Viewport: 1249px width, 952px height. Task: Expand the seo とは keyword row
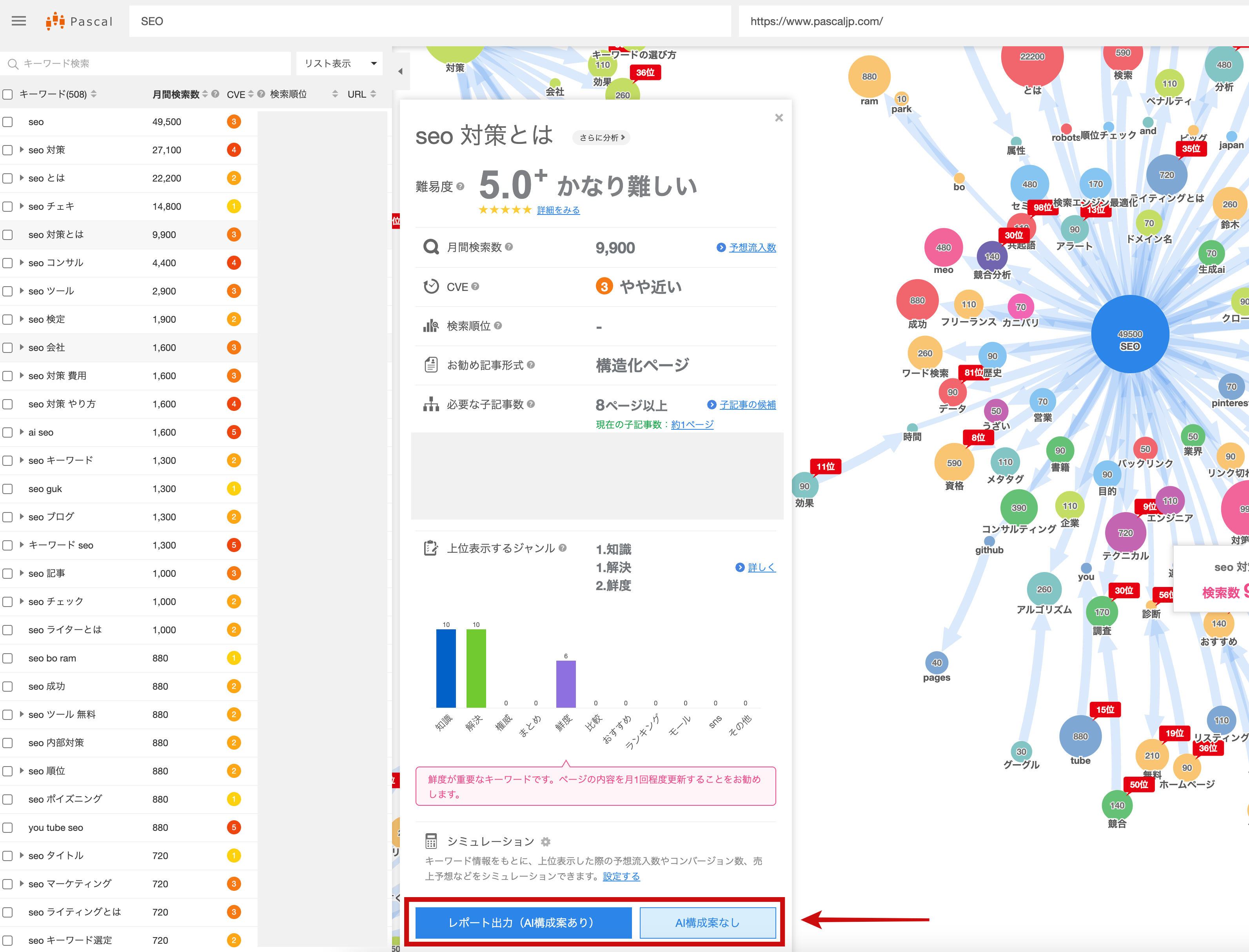22,178
